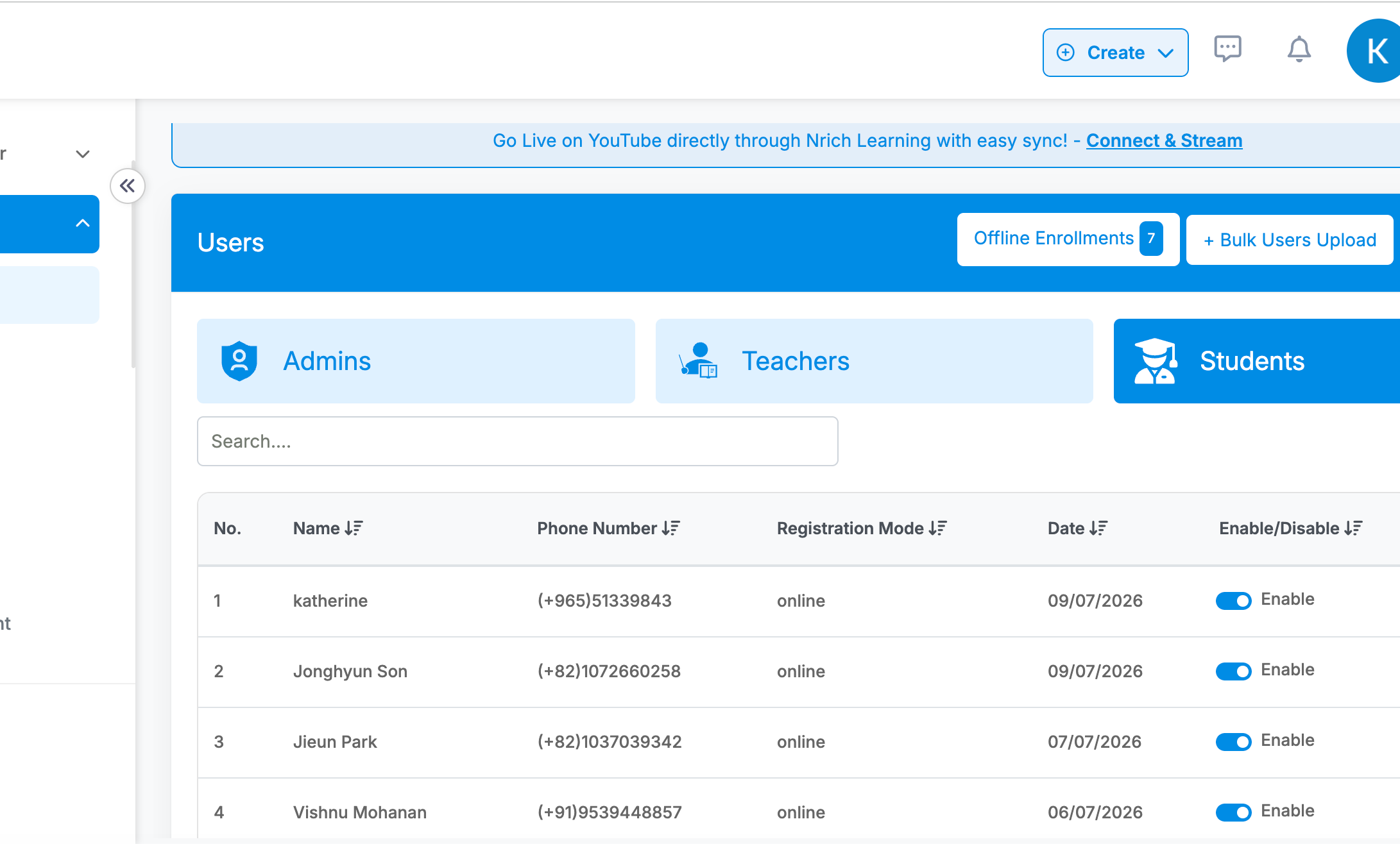The image size is (1400, 844).
Task: Click the date 06/07/2026
Action: [1095, 813]
